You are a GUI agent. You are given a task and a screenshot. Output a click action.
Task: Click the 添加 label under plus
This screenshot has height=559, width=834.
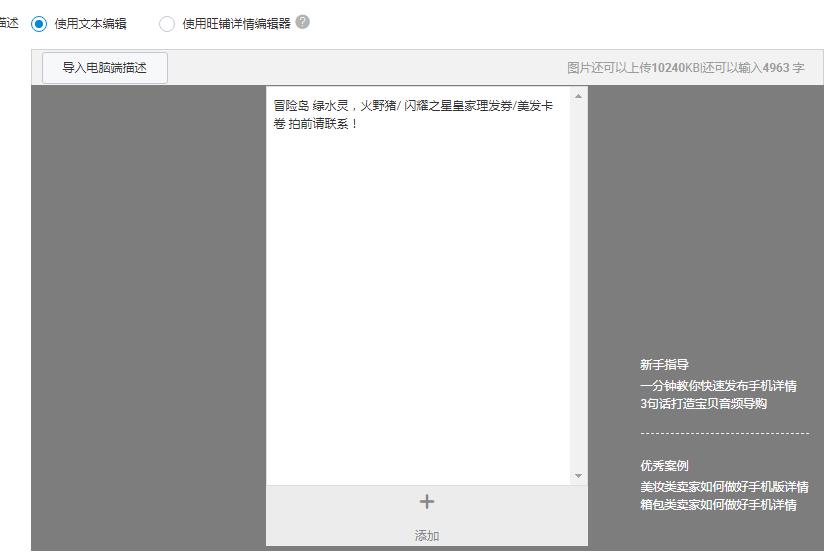click(x=427, y=536)
